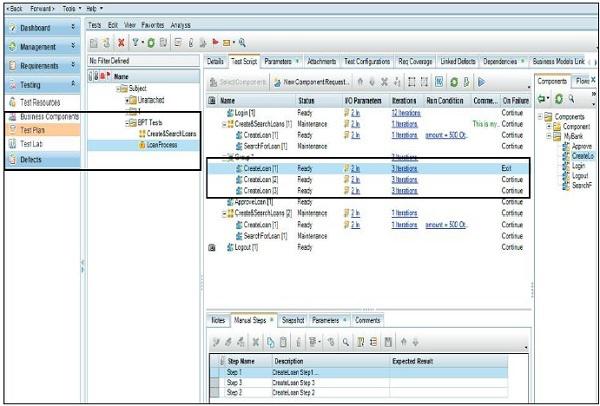Click the new test icon beside new folder icon
Image resolution: width=600 pixels, height=406 pixels.
(x=107, y=43)
